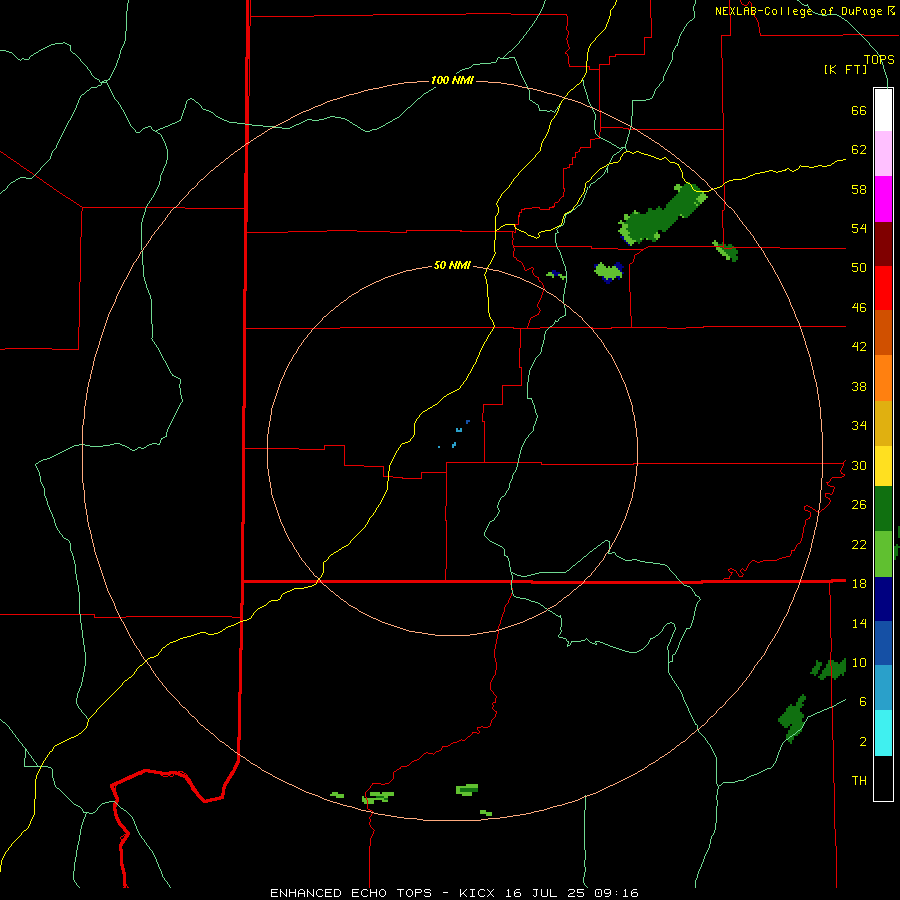This screenshot has height=900, width=900.
Task: Click the light green swatch near 22
Action: point(883,554)
